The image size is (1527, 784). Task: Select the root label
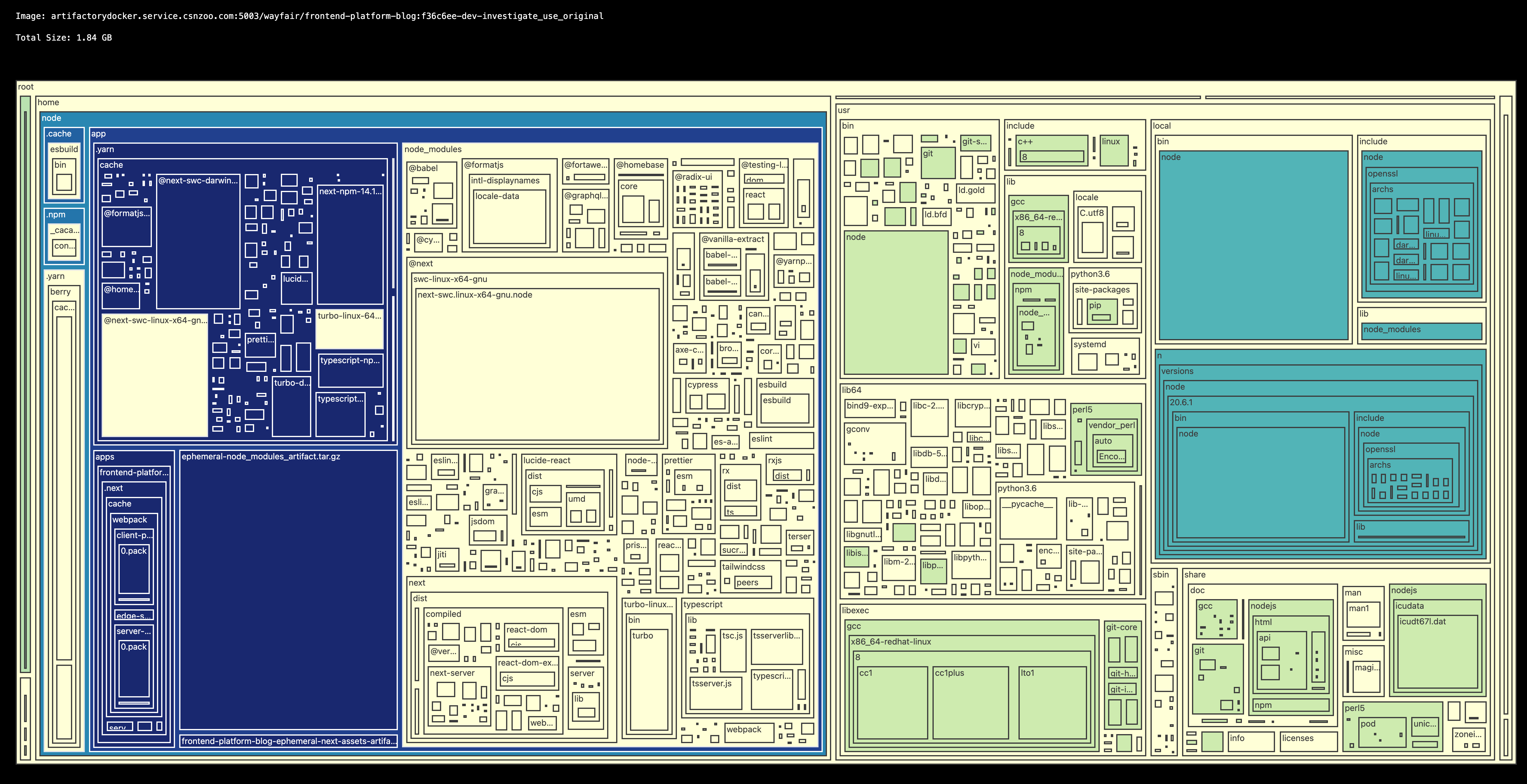26,87
